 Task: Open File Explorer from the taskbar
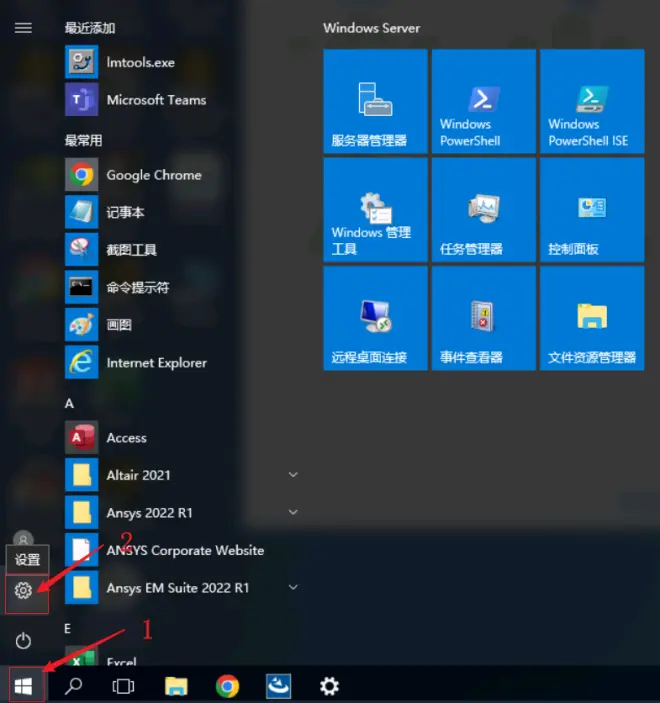176,686
